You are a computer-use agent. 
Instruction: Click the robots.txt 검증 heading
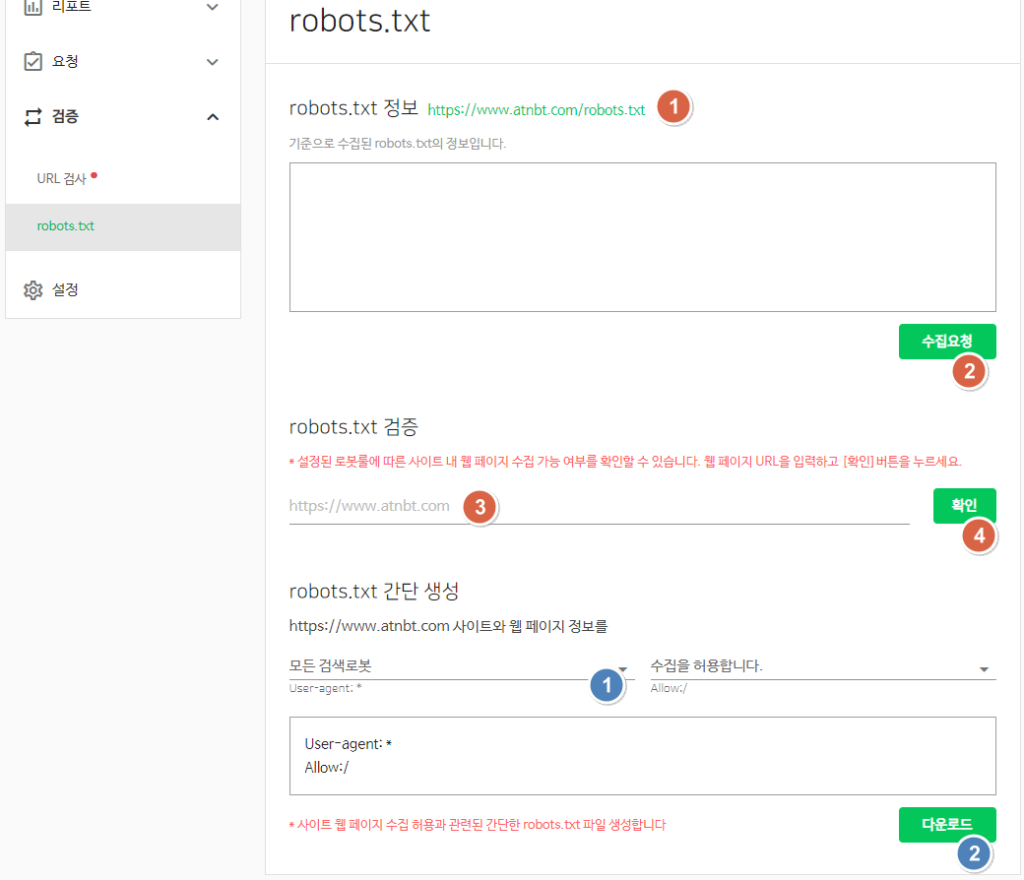[x=353, y=427]
